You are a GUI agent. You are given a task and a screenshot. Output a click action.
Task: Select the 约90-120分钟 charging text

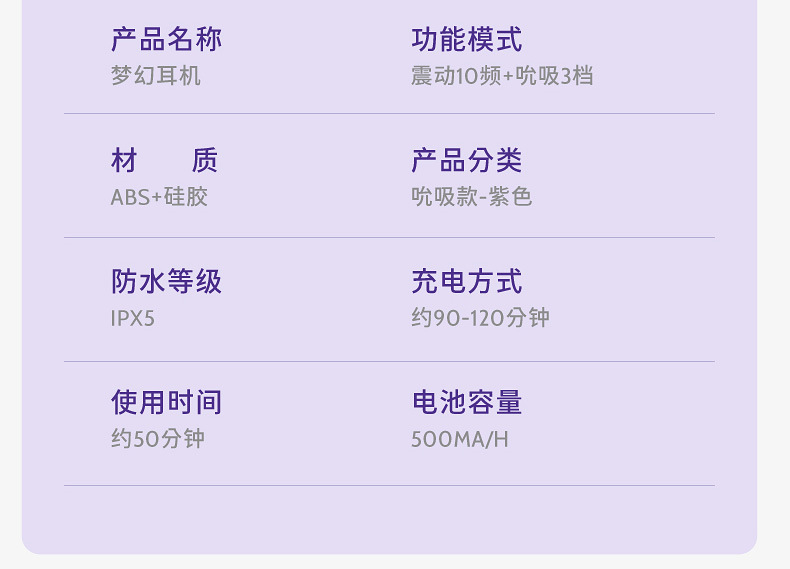pos(480,318)
